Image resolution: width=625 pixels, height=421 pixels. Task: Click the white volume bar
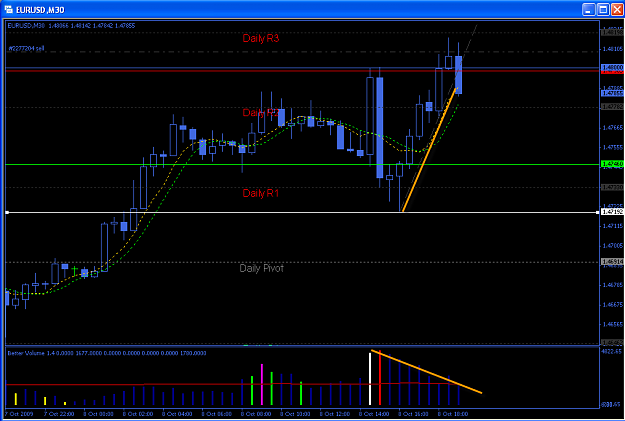click(370, 379)
